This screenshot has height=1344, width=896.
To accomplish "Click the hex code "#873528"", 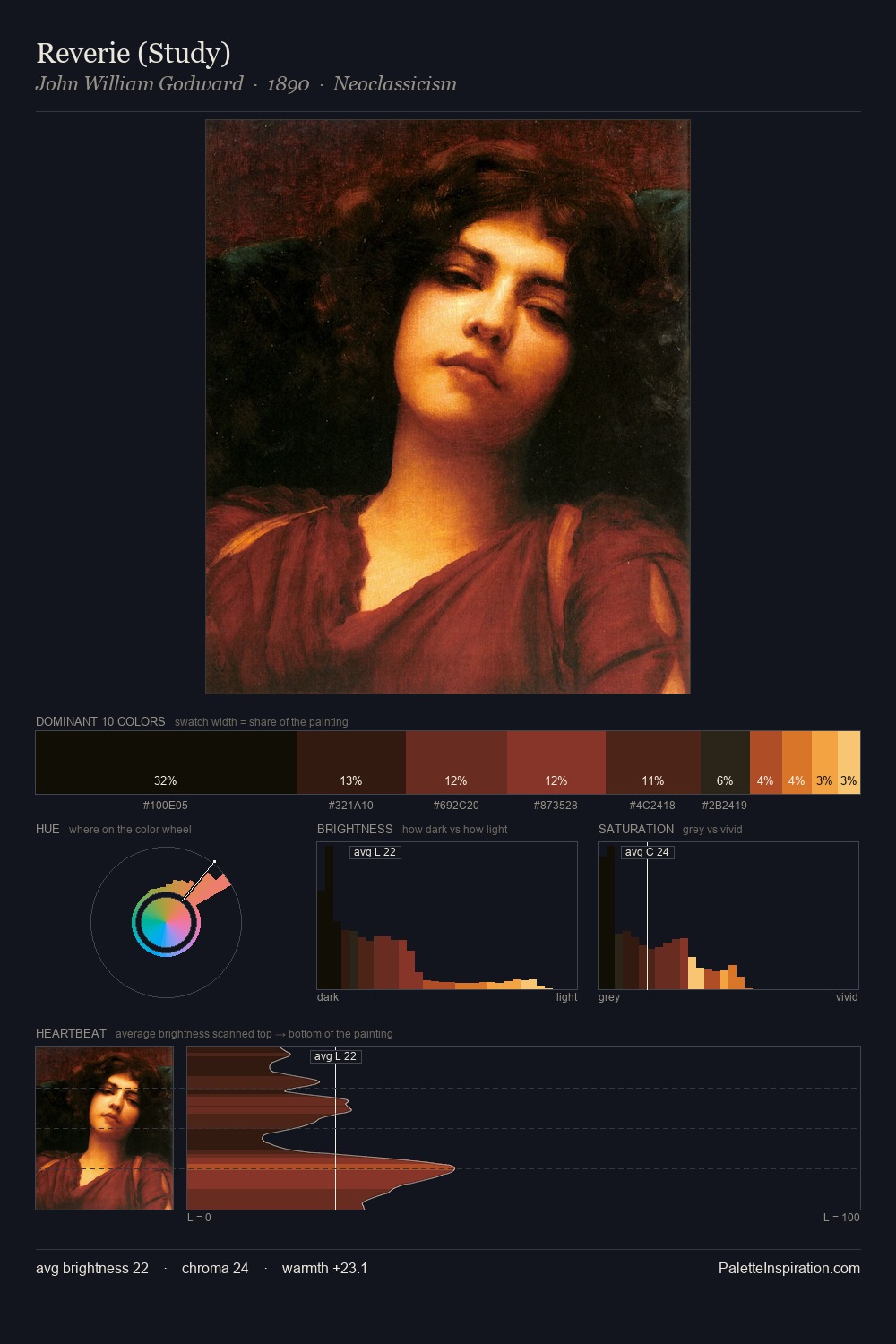I will pos(556,805).
